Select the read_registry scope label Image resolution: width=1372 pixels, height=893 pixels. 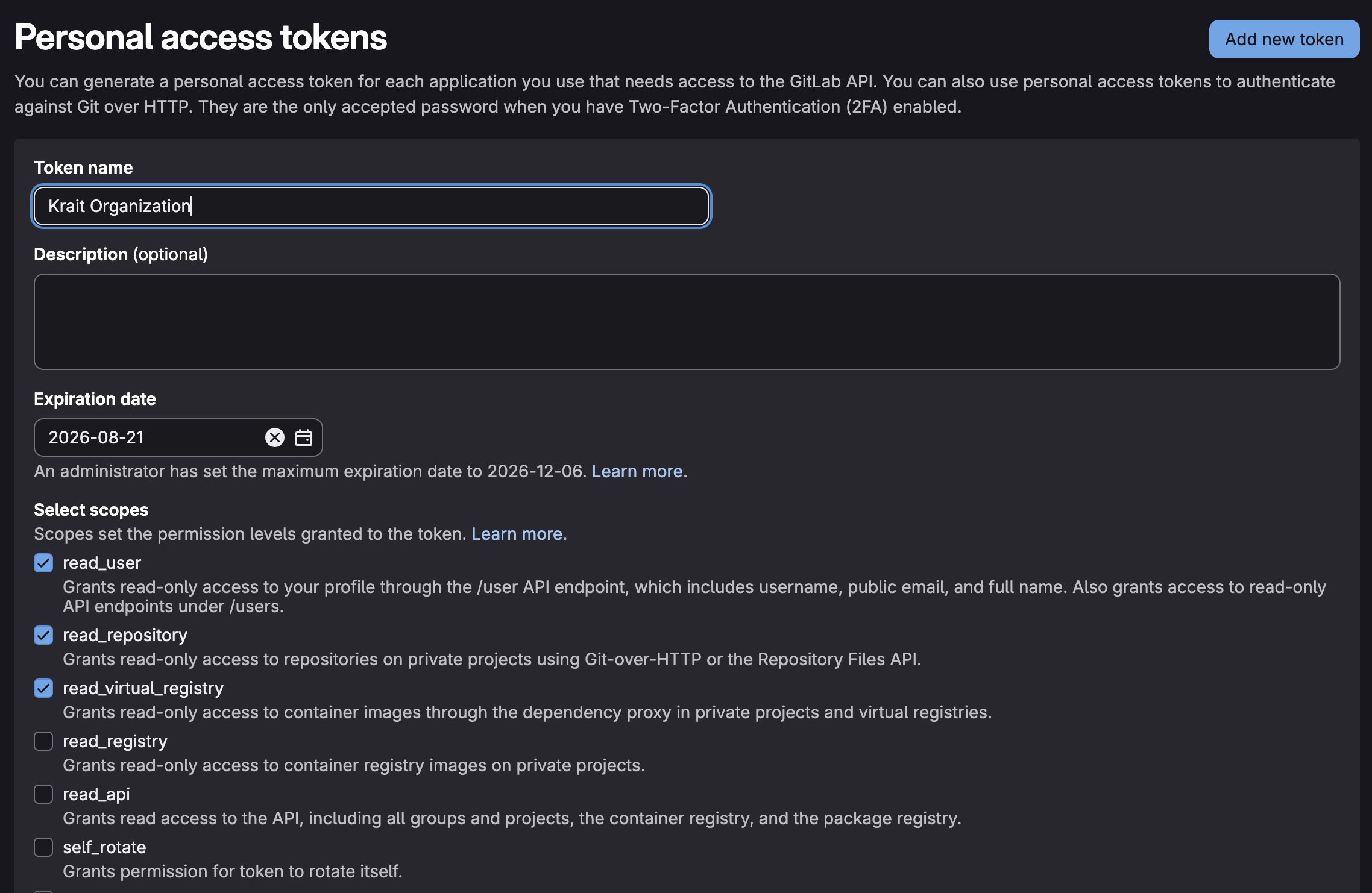click(x=115, y=741)
